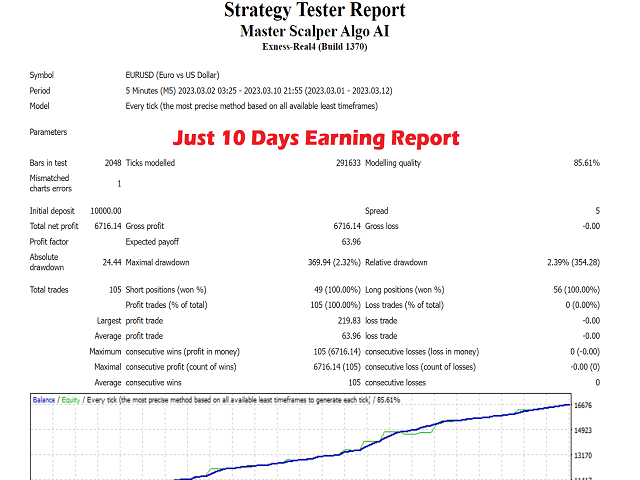Click the Exness-Real4 (Build 1370) line

coord(315,47)
